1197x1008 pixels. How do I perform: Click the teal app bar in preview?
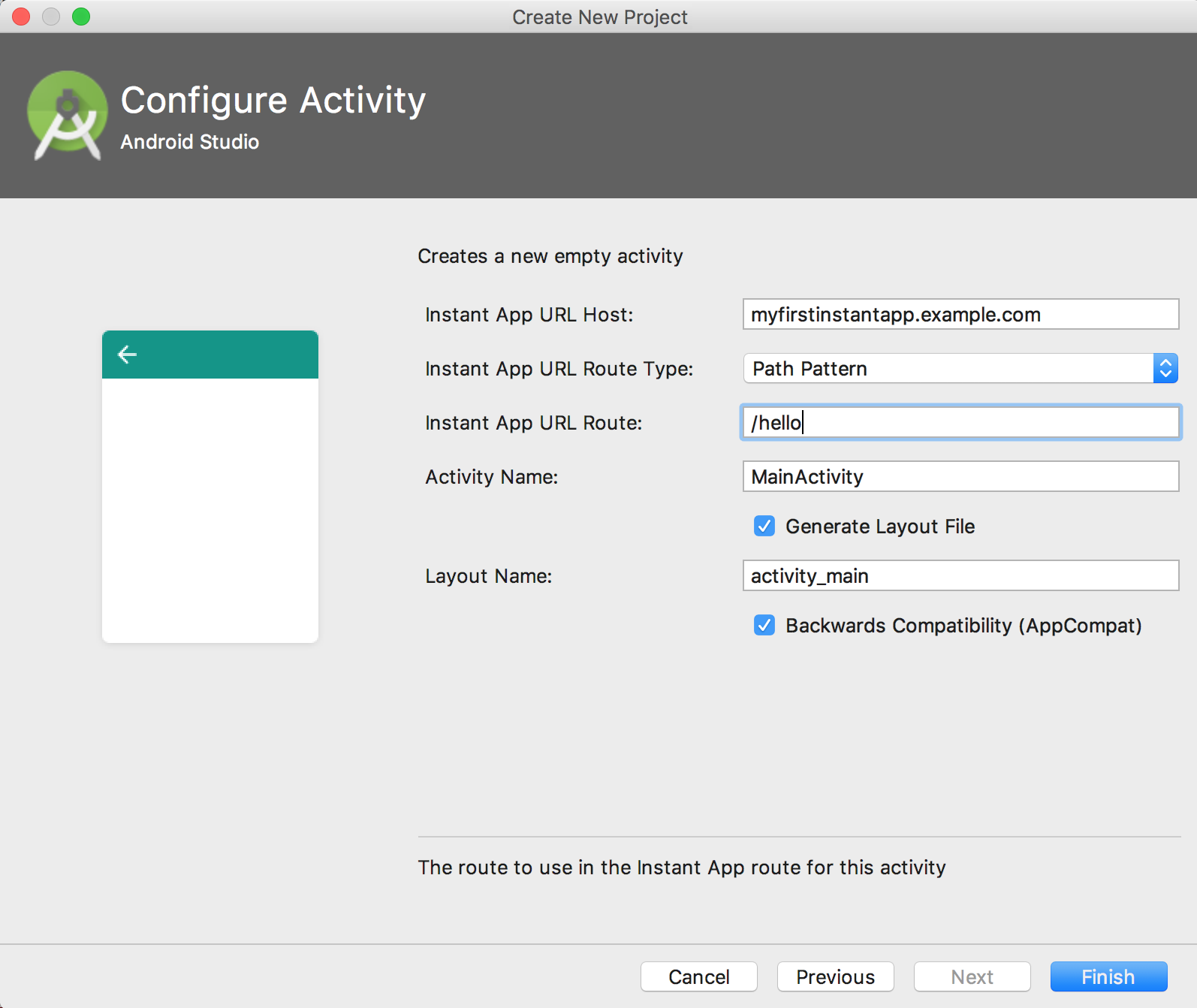coord(225,355)
